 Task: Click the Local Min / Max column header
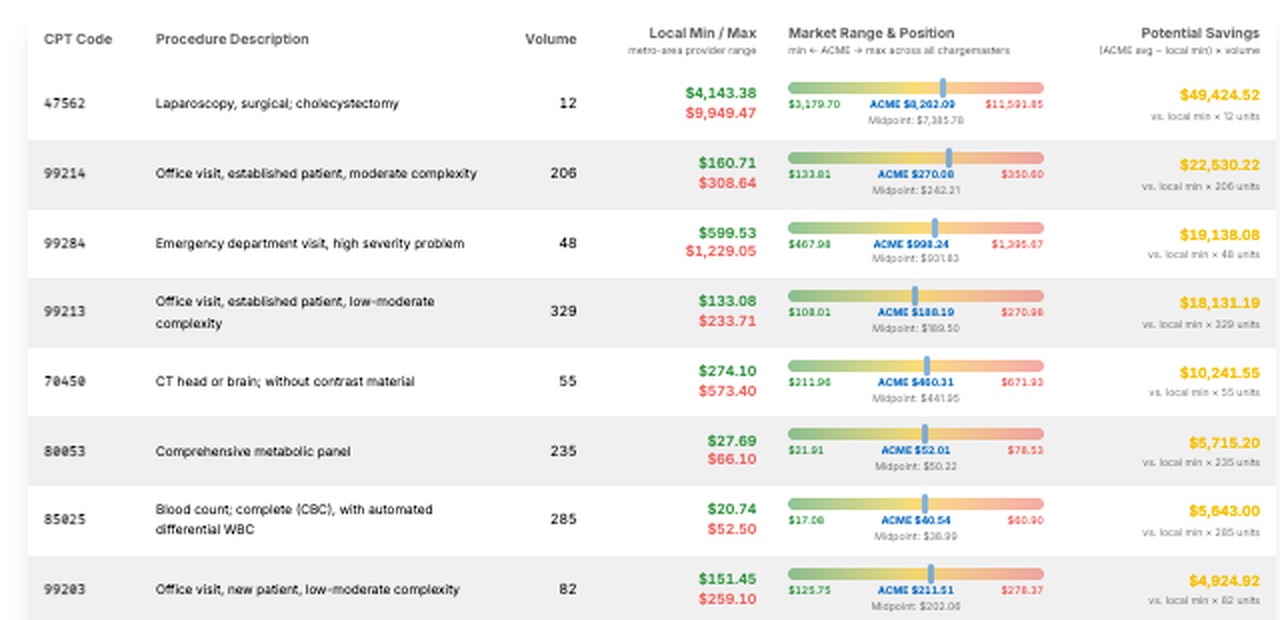[x=703, y=33]
